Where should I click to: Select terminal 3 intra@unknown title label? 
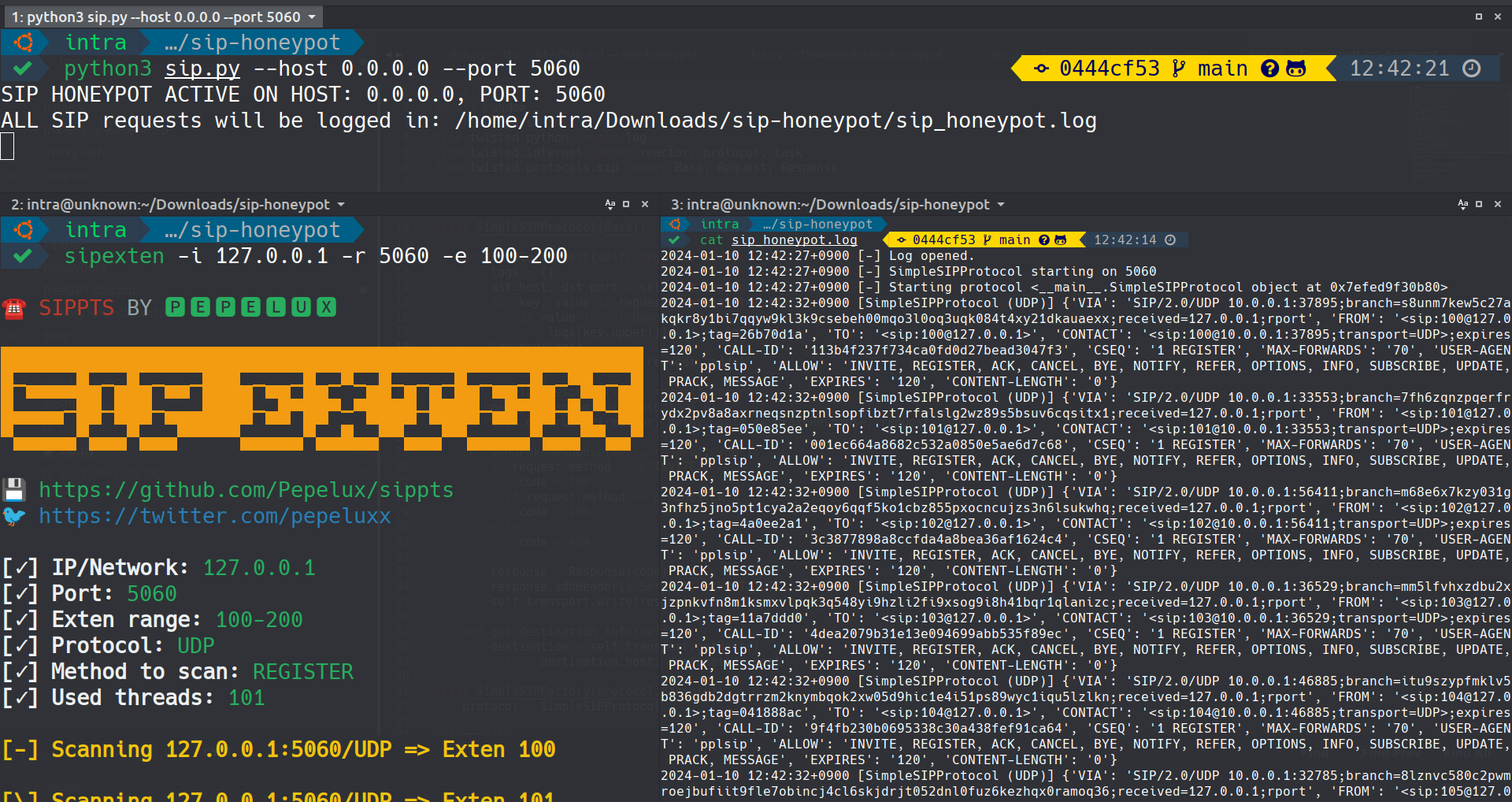830,204
